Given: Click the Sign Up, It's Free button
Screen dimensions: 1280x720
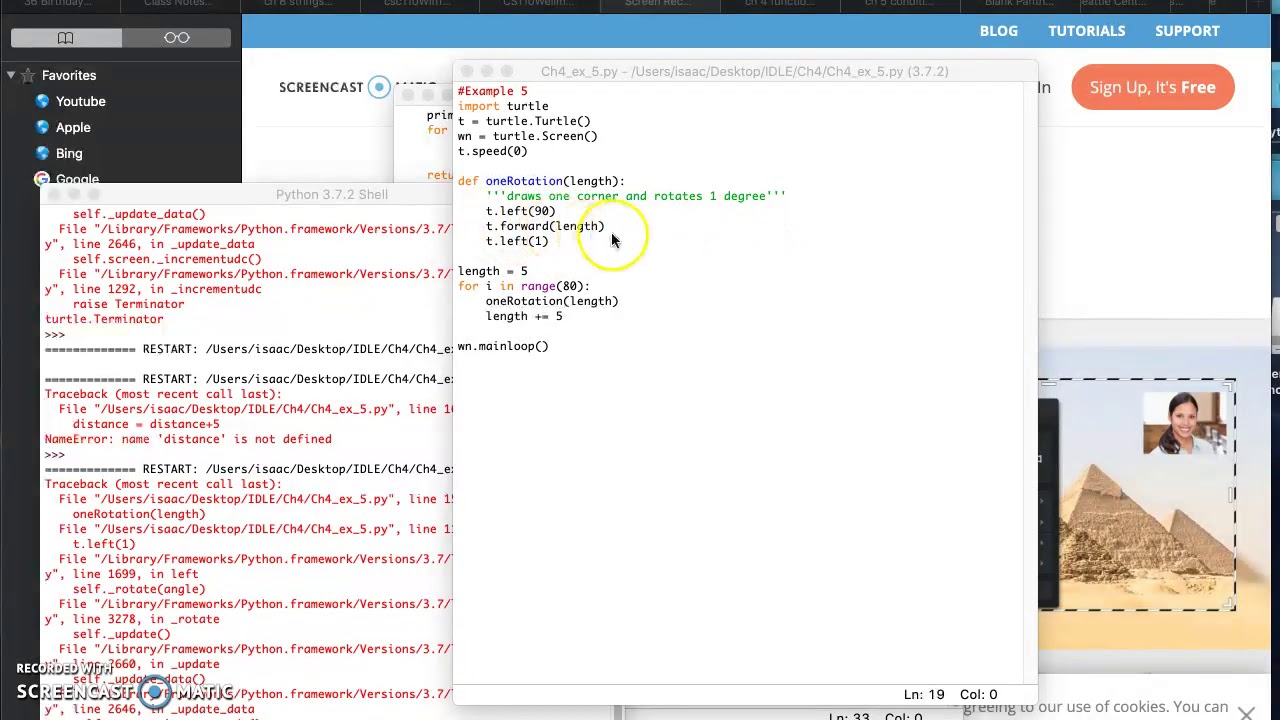Looking at the screenshot, I should (1153, 87).
